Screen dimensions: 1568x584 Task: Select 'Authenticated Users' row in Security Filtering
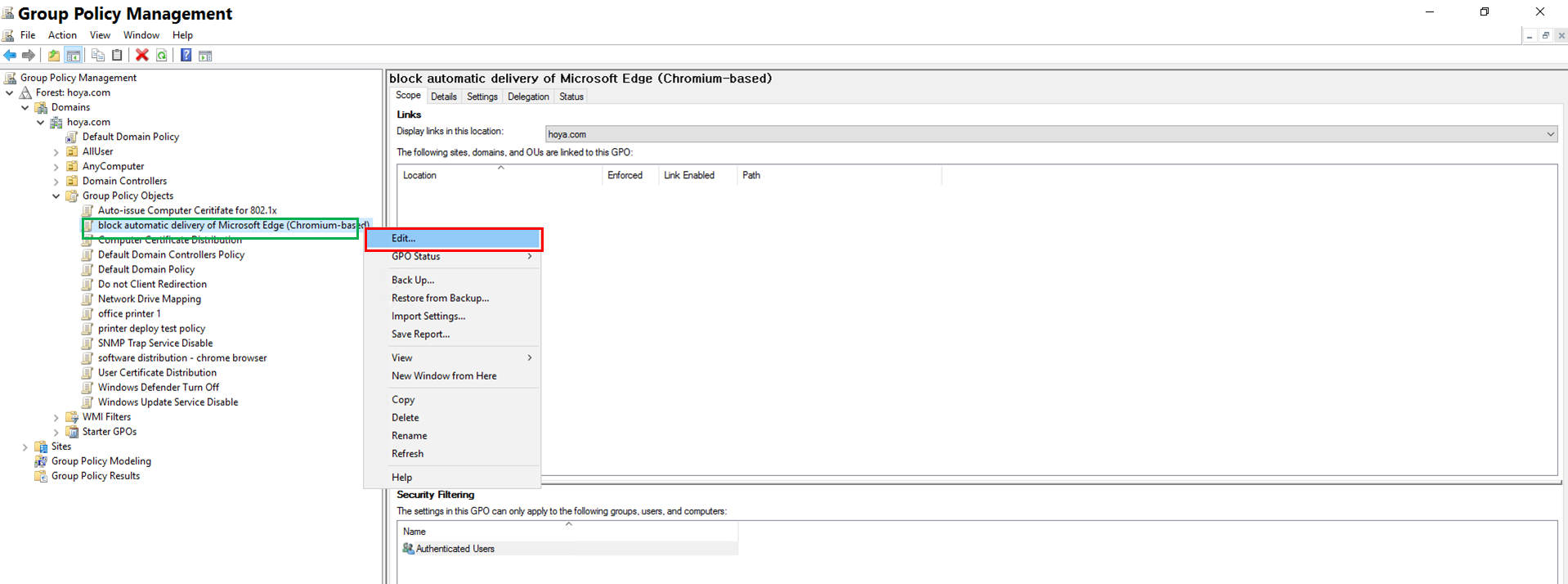(x=569, y=549)
